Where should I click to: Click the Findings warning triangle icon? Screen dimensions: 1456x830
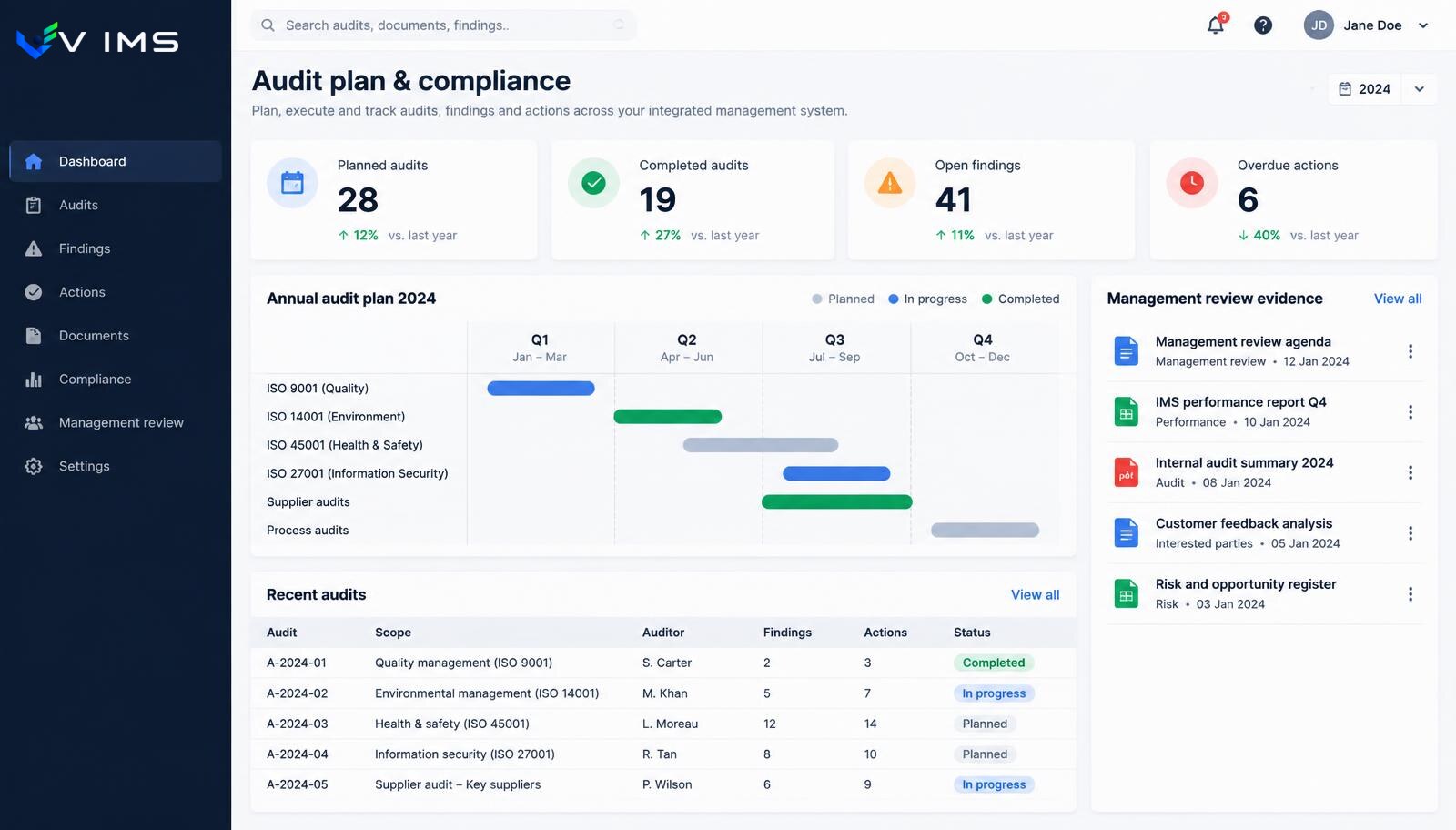[x=34, y=248]
